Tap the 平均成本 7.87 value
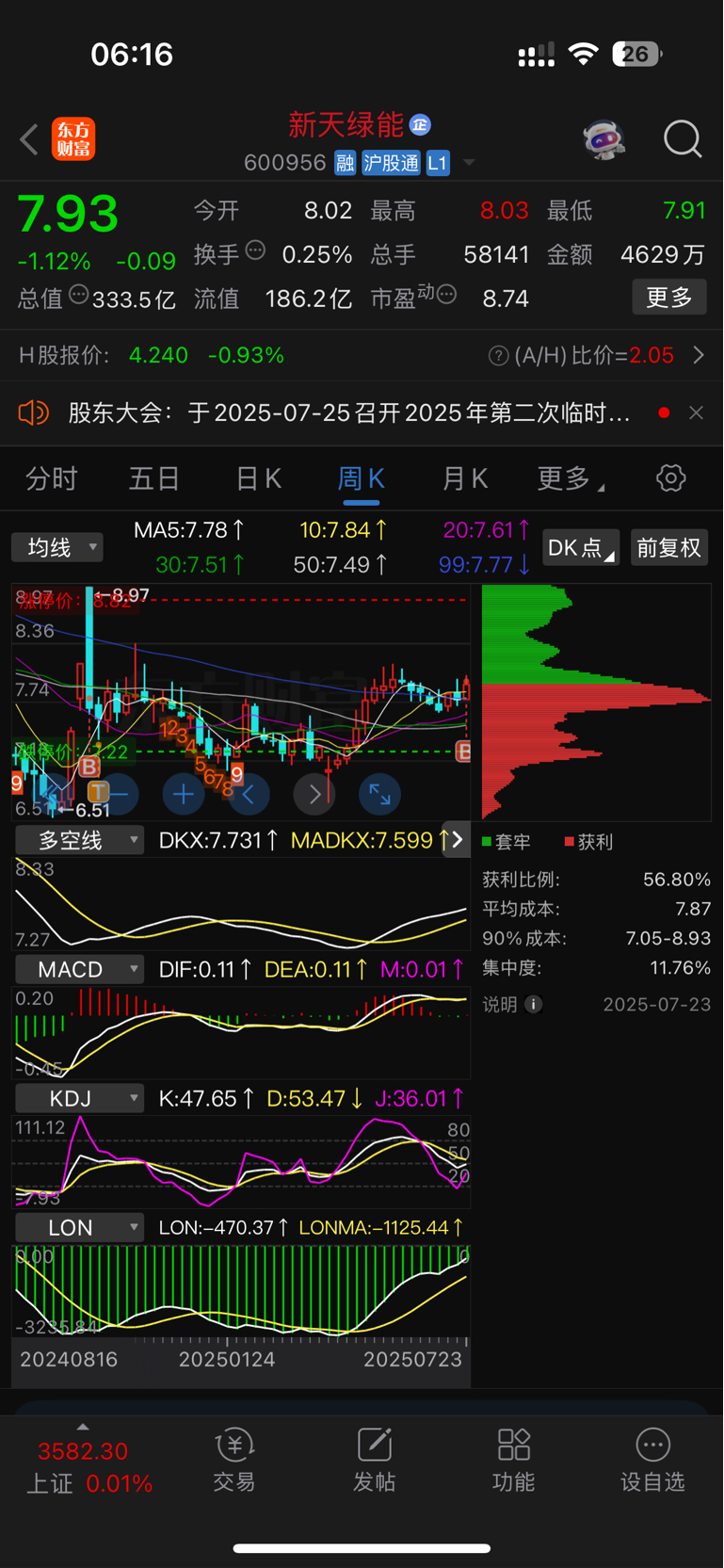 [693, 909]
